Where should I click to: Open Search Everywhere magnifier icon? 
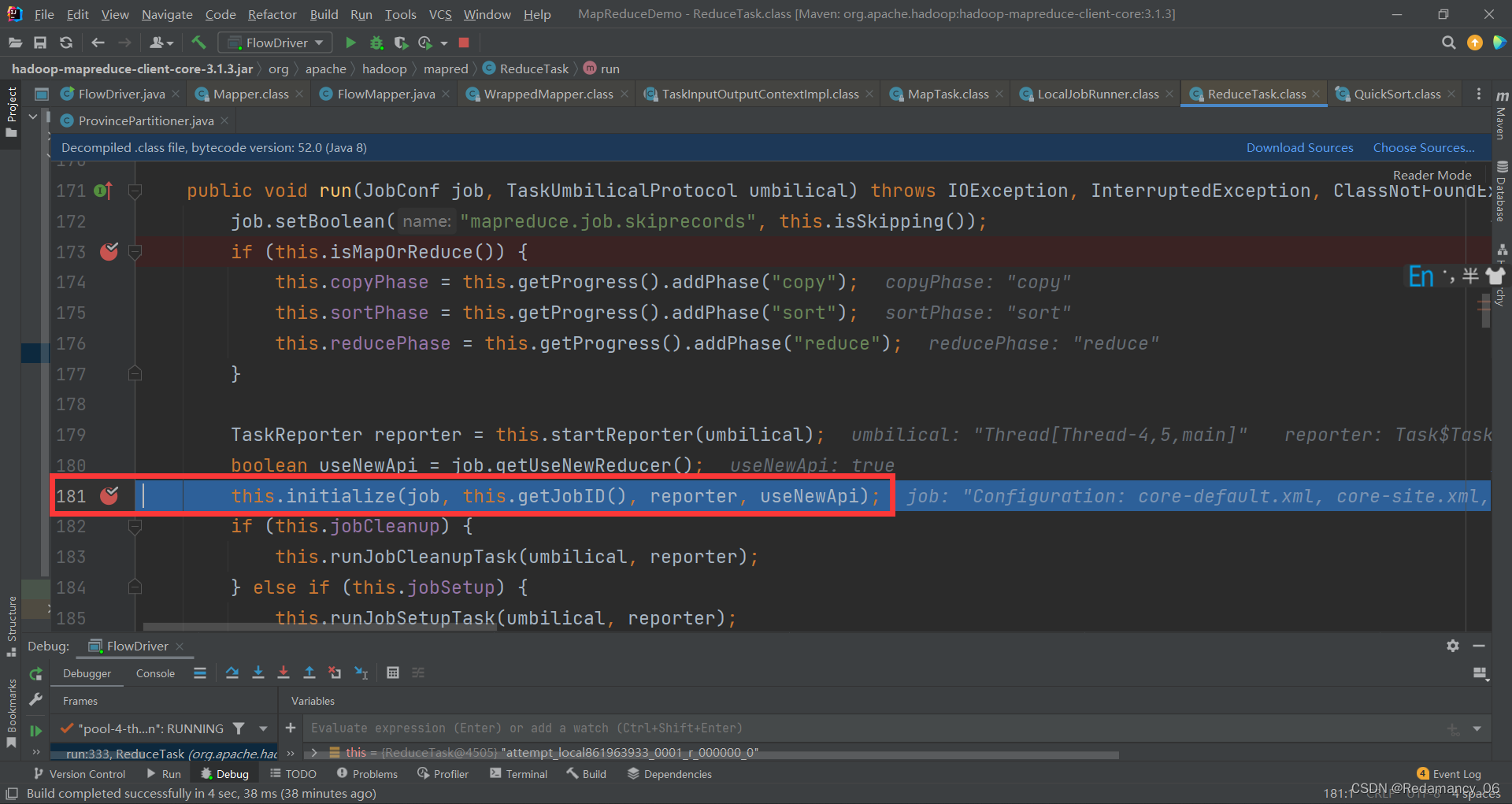pos(1448,43)
